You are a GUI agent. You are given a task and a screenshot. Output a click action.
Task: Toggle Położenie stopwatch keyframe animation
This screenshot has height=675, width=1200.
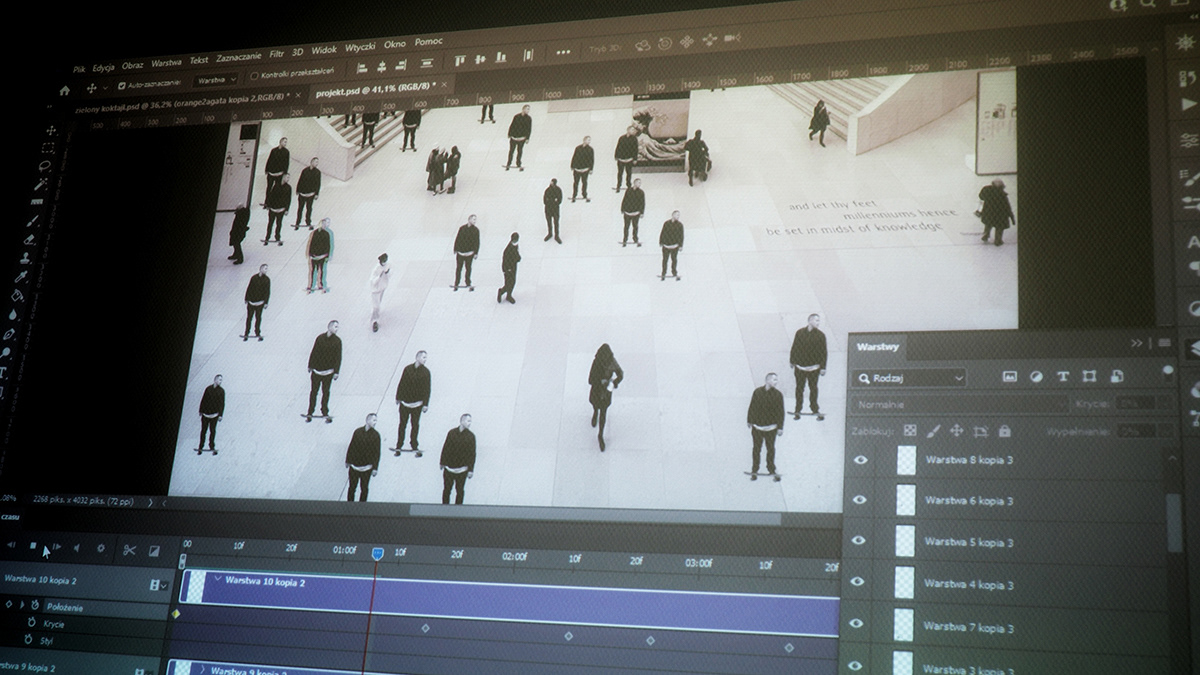(35, 606)
